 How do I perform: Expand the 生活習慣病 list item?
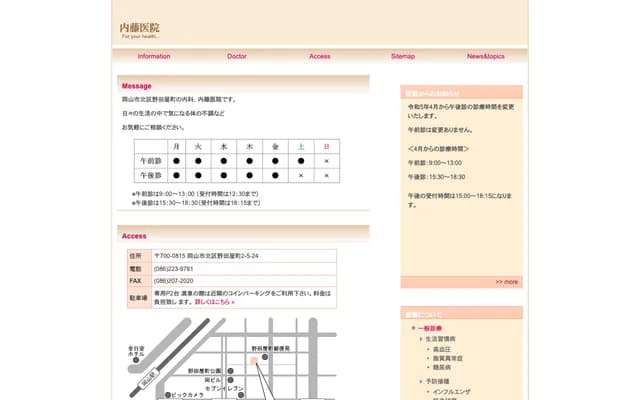(441, 339)
